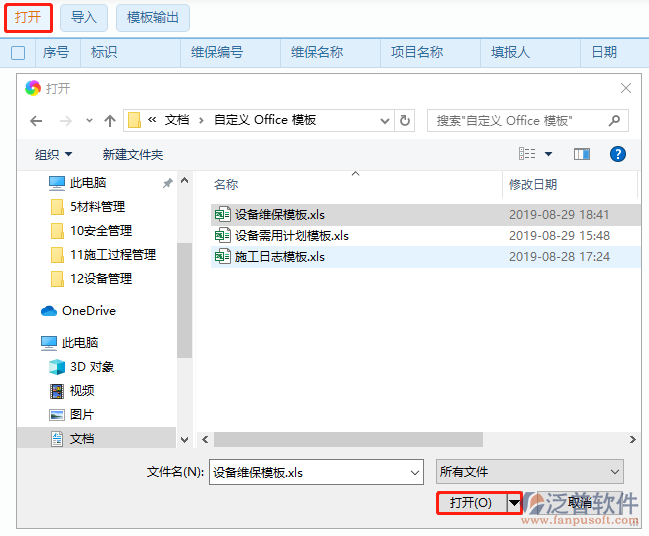Select file 设备维保模板.xls
649x536 pixels.
425,215
